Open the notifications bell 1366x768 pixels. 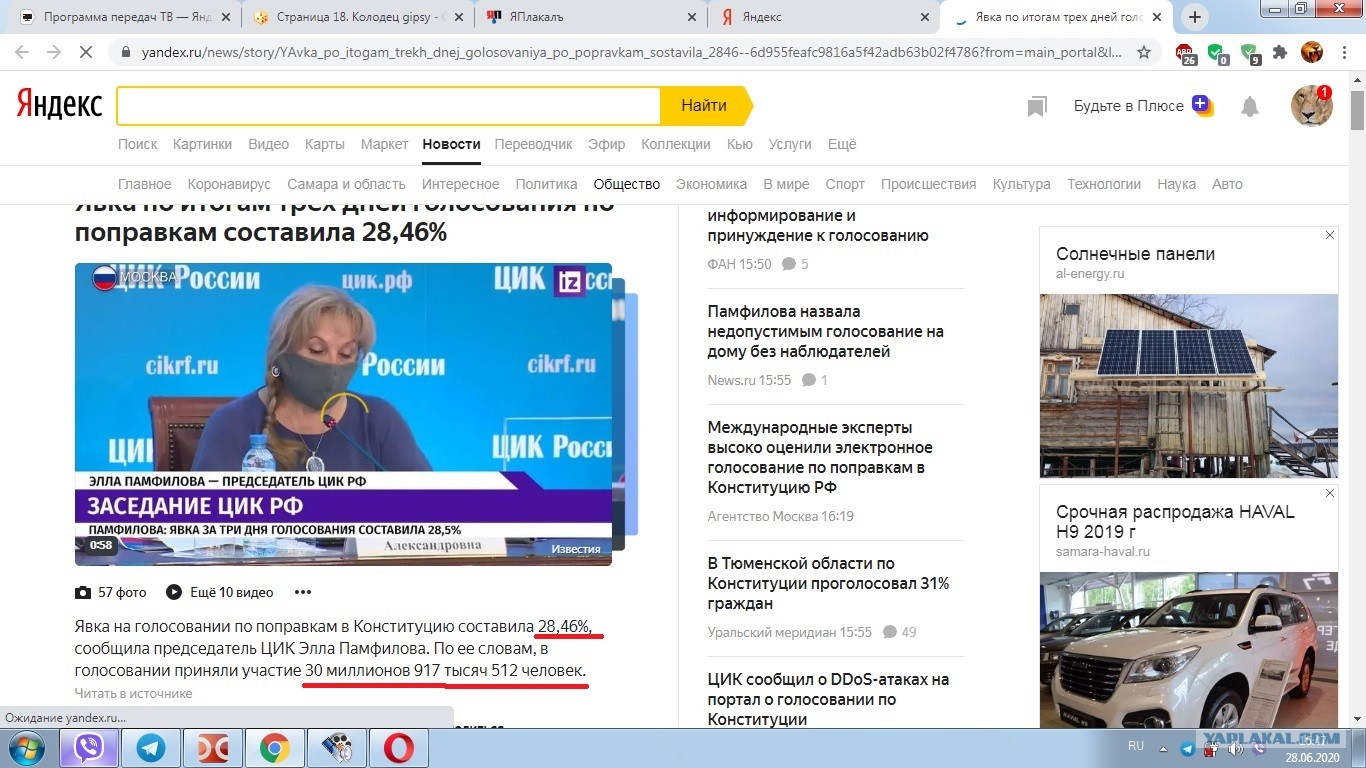click(1250, 106)
